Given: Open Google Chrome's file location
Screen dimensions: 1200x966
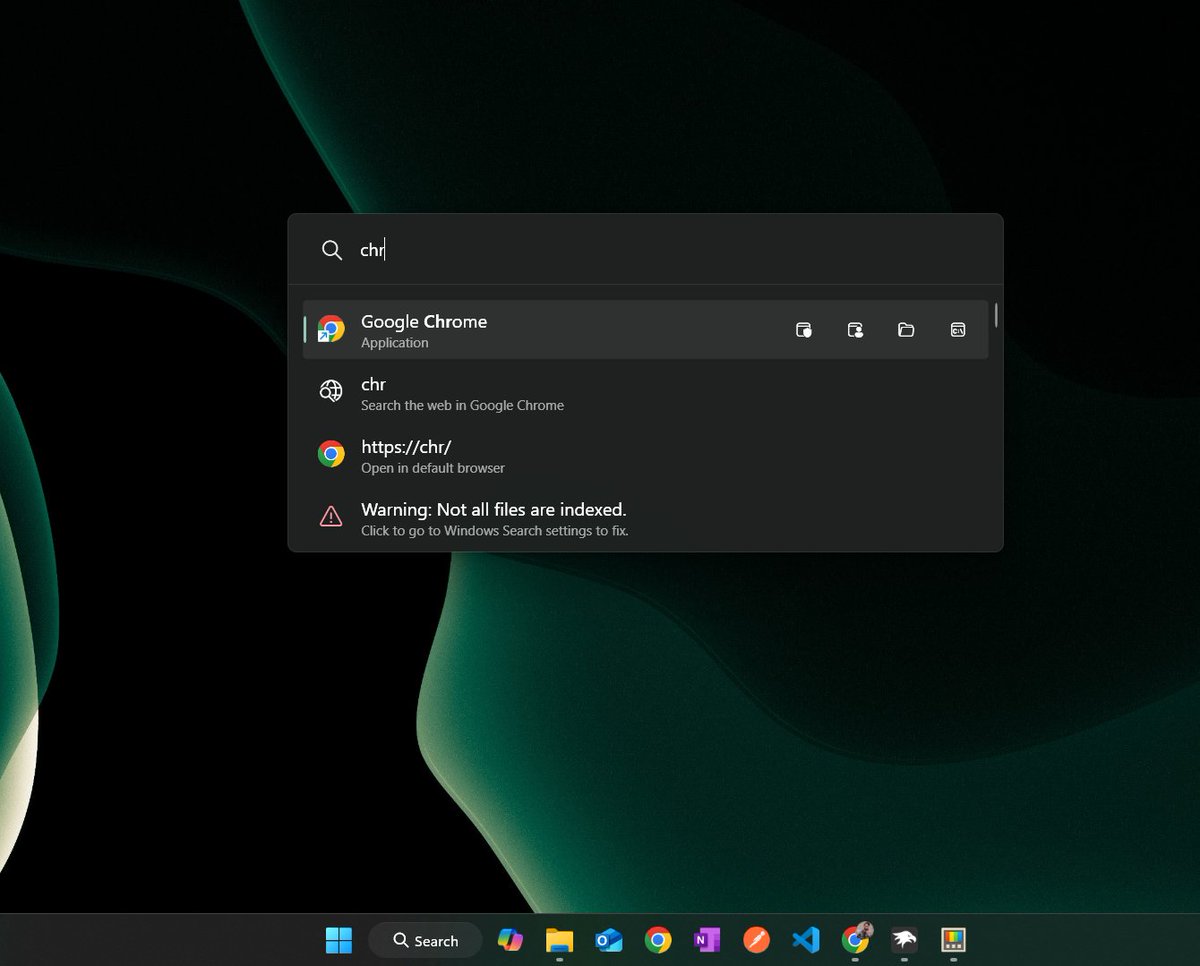Looking at the screenshot, I should click(906, 329).
